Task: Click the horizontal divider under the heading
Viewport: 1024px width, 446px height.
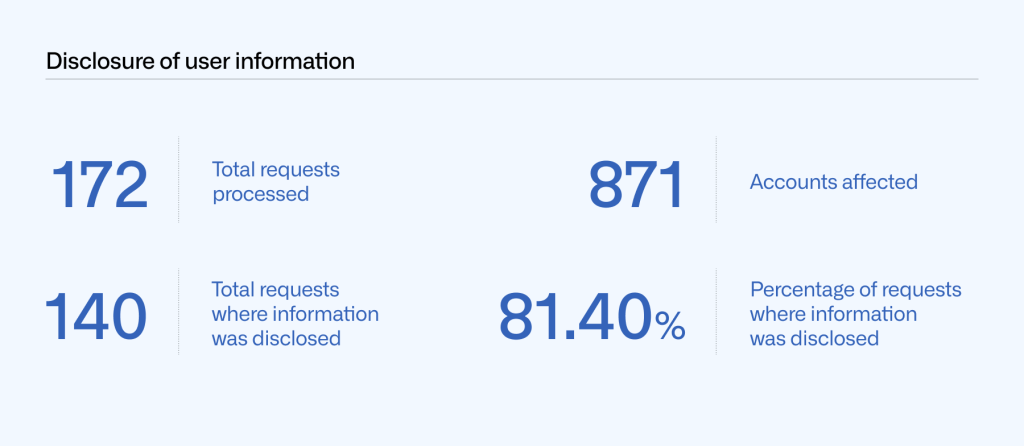Action: click(512, 79)
